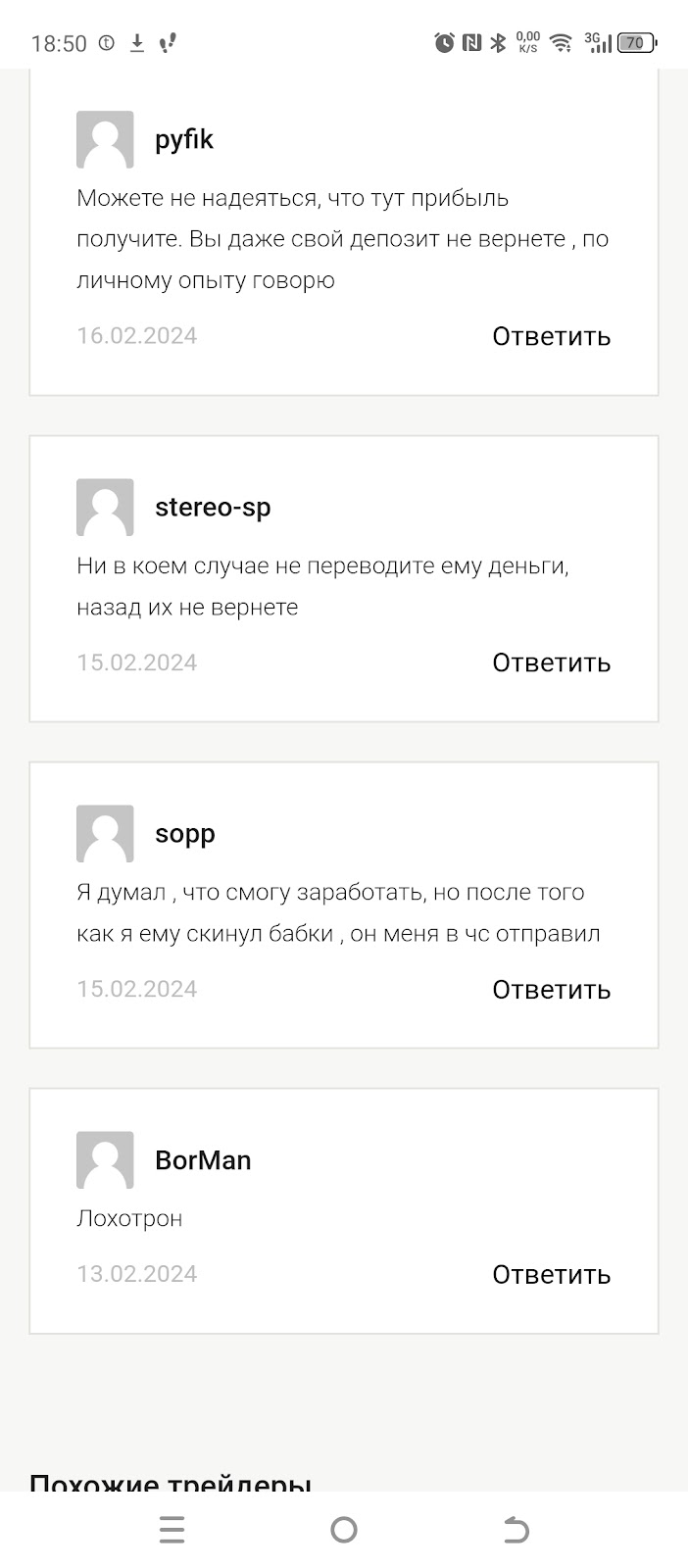Tap stereo-sp's avatar placeholder icon

[x=105, y=507]
